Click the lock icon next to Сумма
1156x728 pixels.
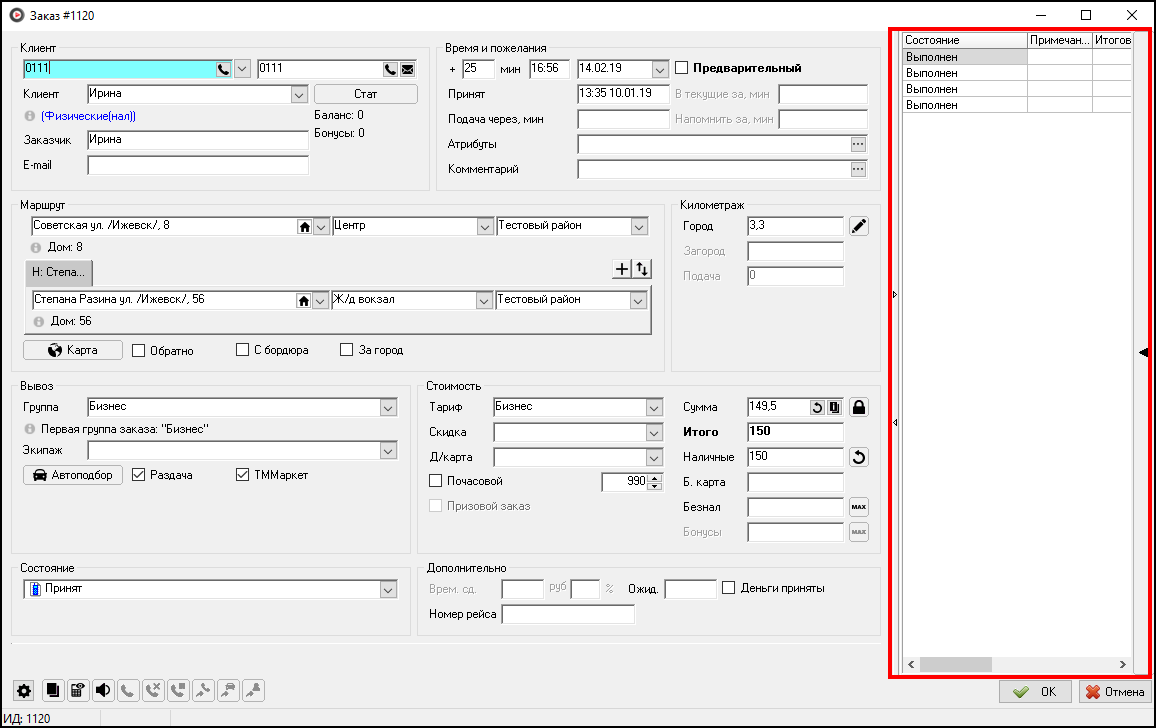(x=858, y=407)
